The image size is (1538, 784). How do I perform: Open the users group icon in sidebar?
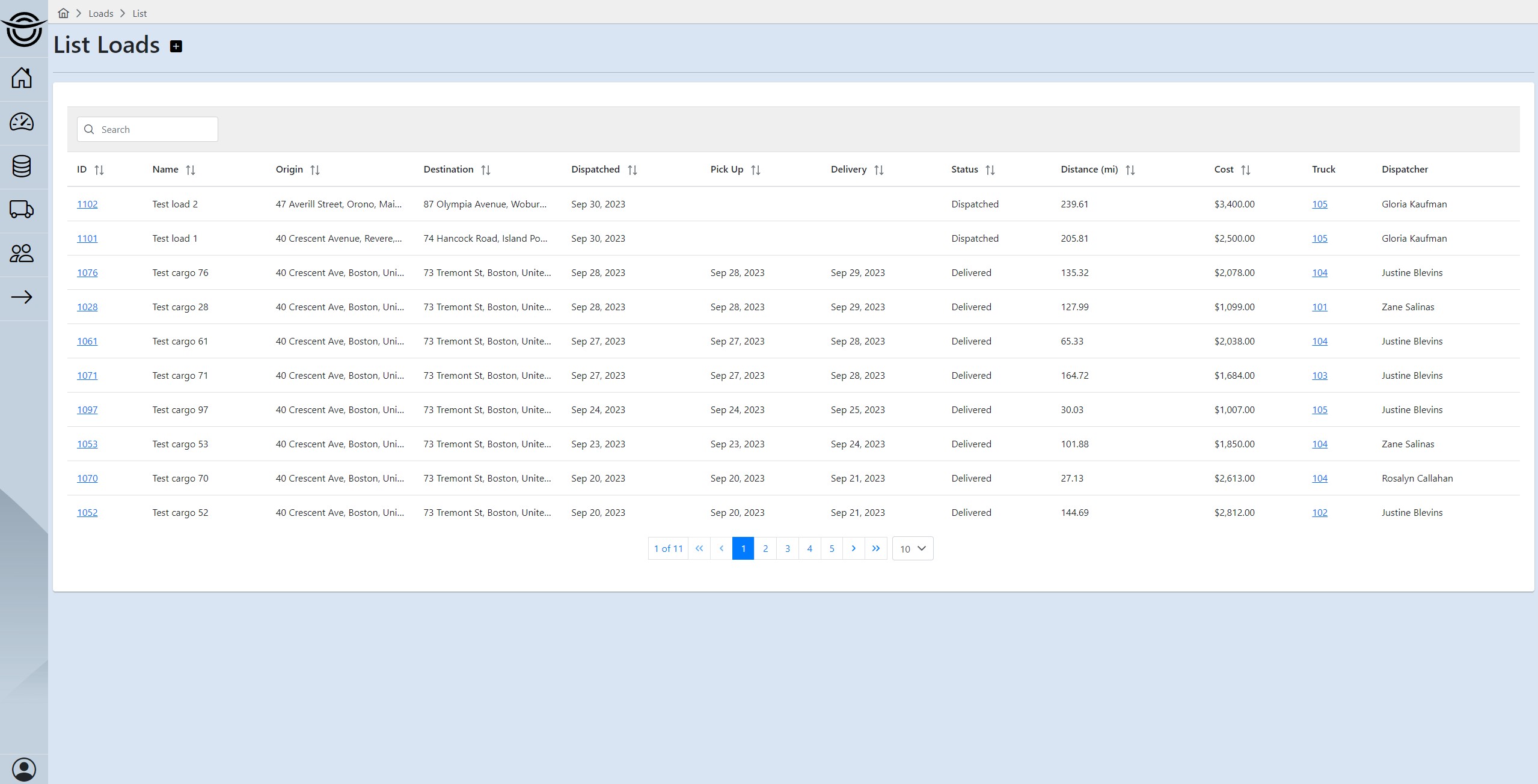coord(22,254)
